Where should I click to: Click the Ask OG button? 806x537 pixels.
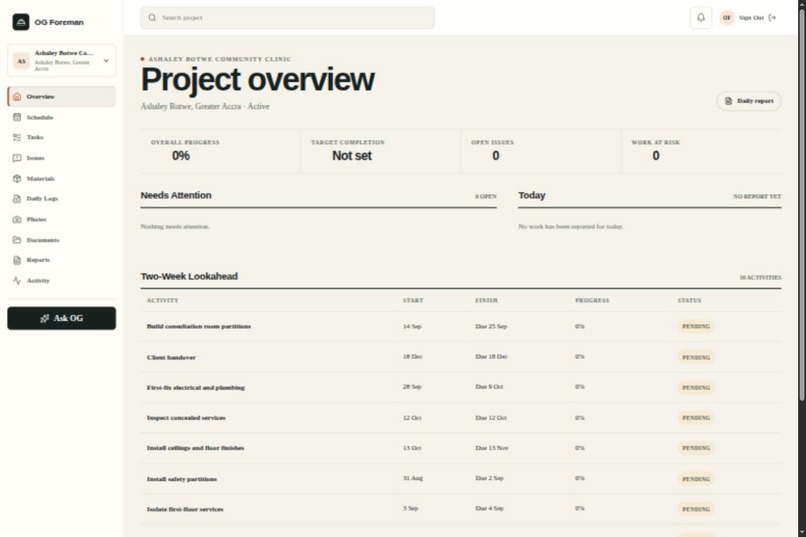click(62, 318)
